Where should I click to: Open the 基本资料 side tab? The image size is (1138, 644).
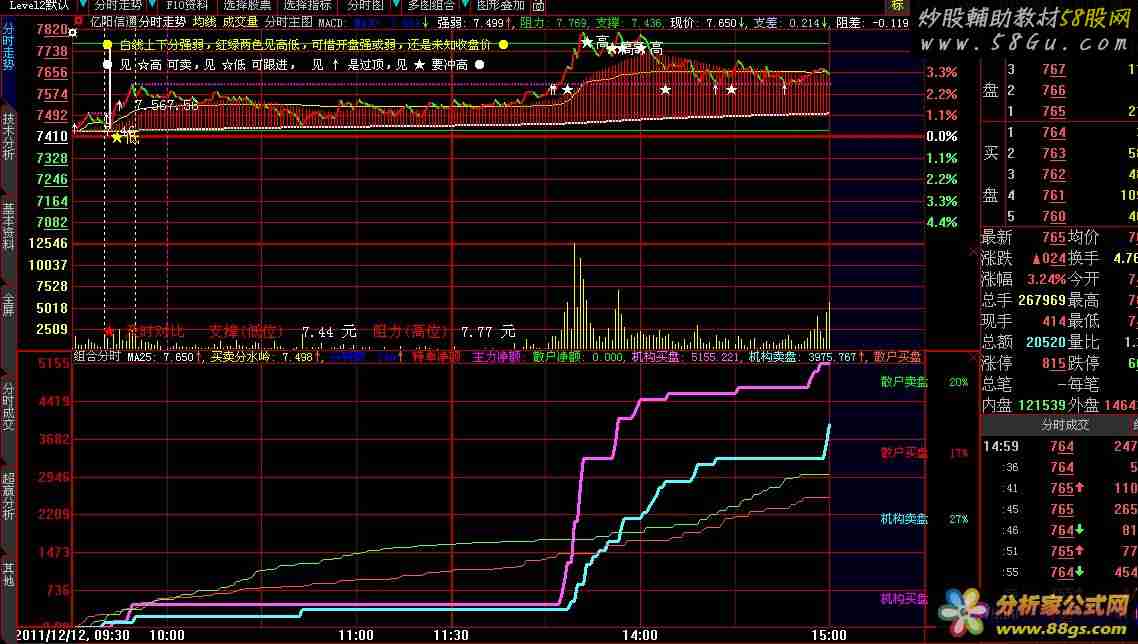click(x=8, y=227)
